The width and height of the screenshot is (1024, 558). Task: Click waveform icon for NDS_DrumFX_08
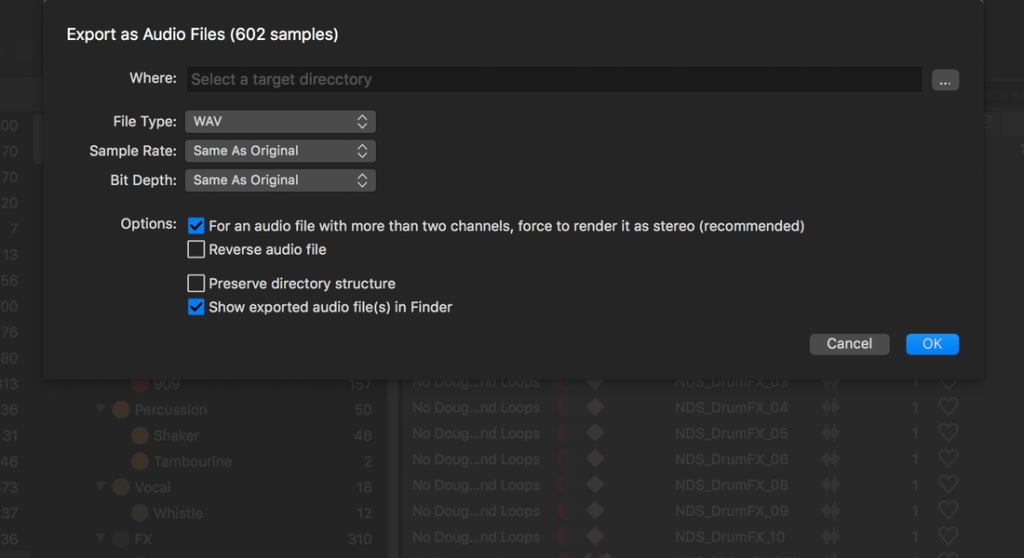(830, 485)
